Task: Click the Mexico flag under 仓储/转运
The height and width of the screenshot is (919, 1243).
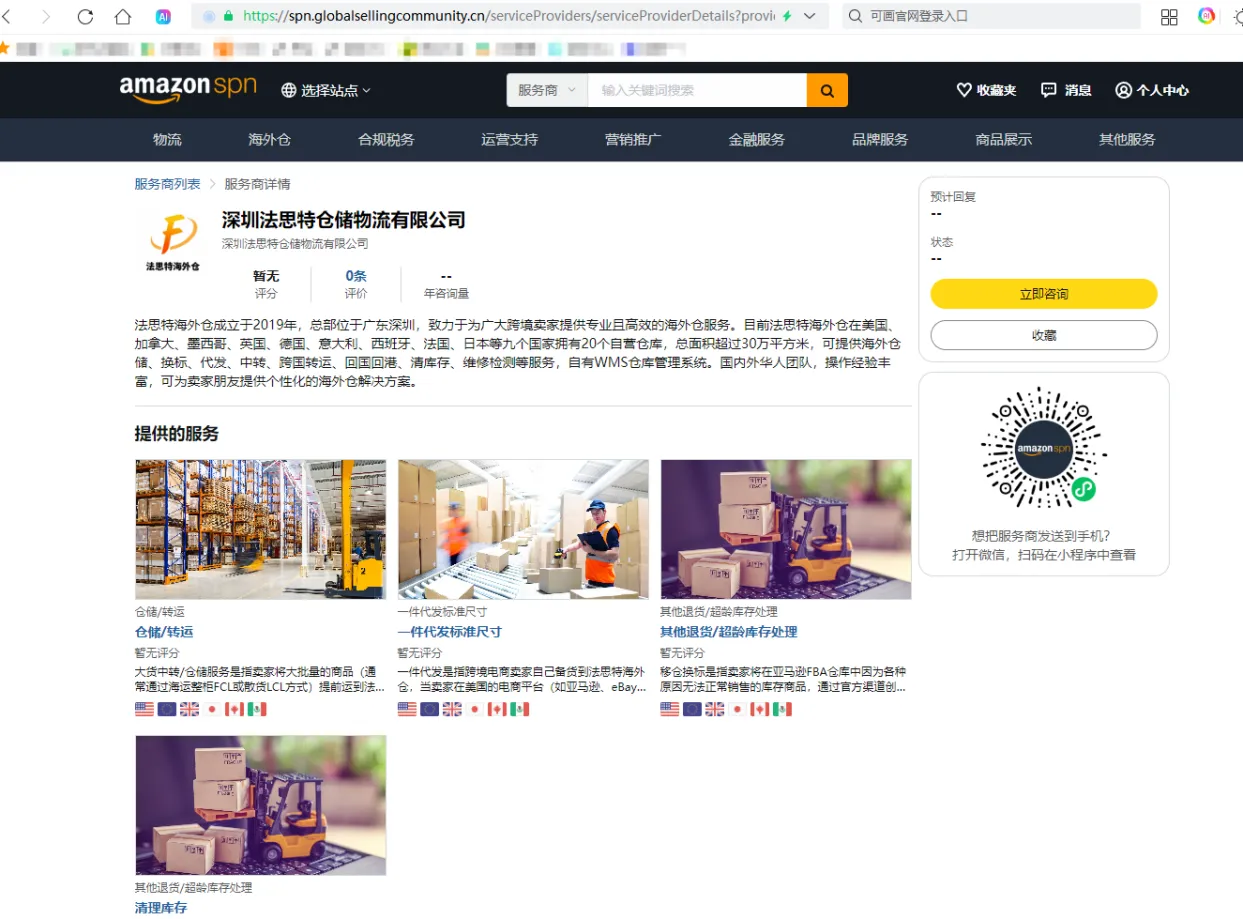Action: (257, 709)
